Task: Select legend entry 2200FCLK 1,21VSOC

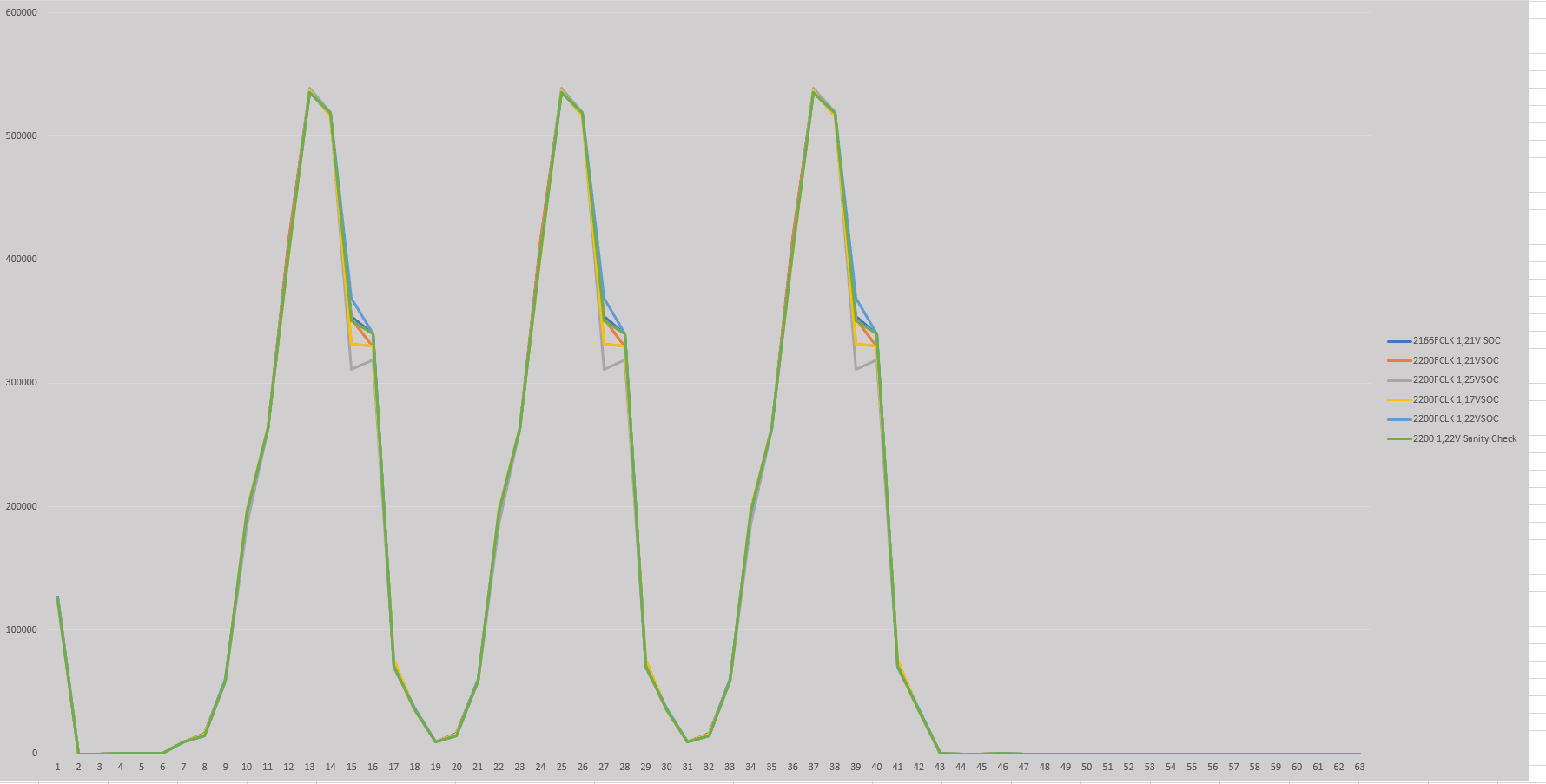Action: [x=1443, y=360]
